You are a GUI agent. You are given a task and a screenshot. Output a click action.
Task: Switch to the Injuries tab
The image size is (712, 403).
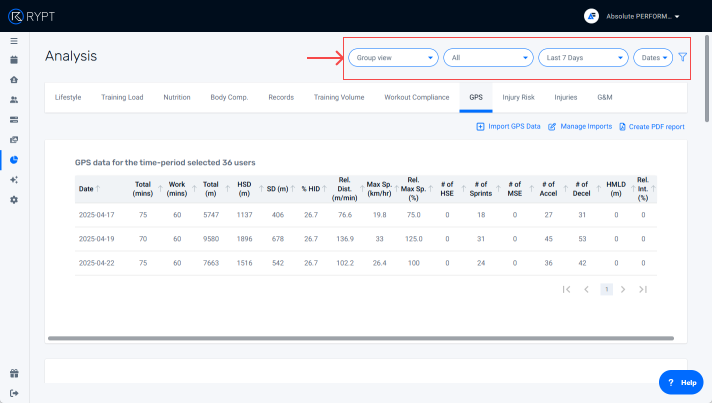click(565, 97)
